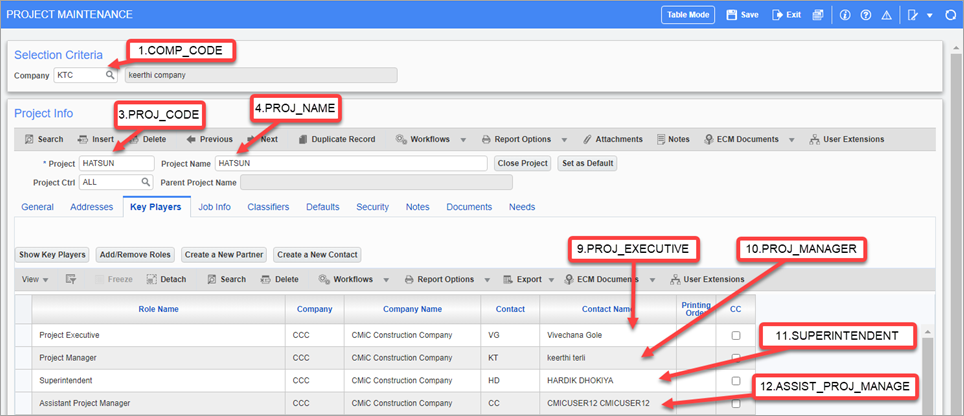Click the Exit icon in header
The height and width of the screenshot is (416, 964).
[778, 15]
